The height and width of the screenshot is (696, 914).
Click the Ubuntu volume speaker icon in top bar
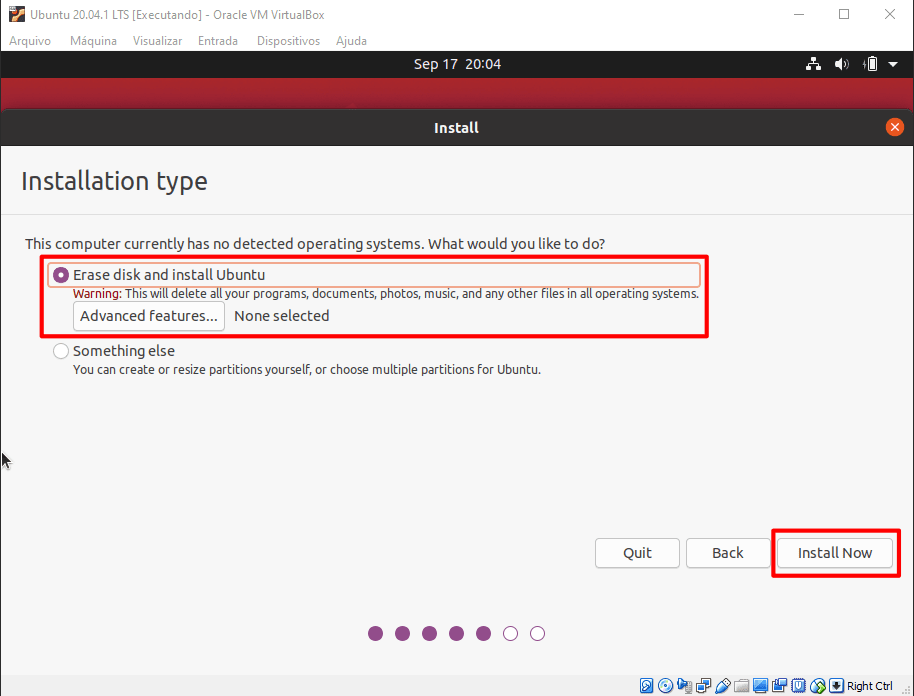(x=841, y=64)
